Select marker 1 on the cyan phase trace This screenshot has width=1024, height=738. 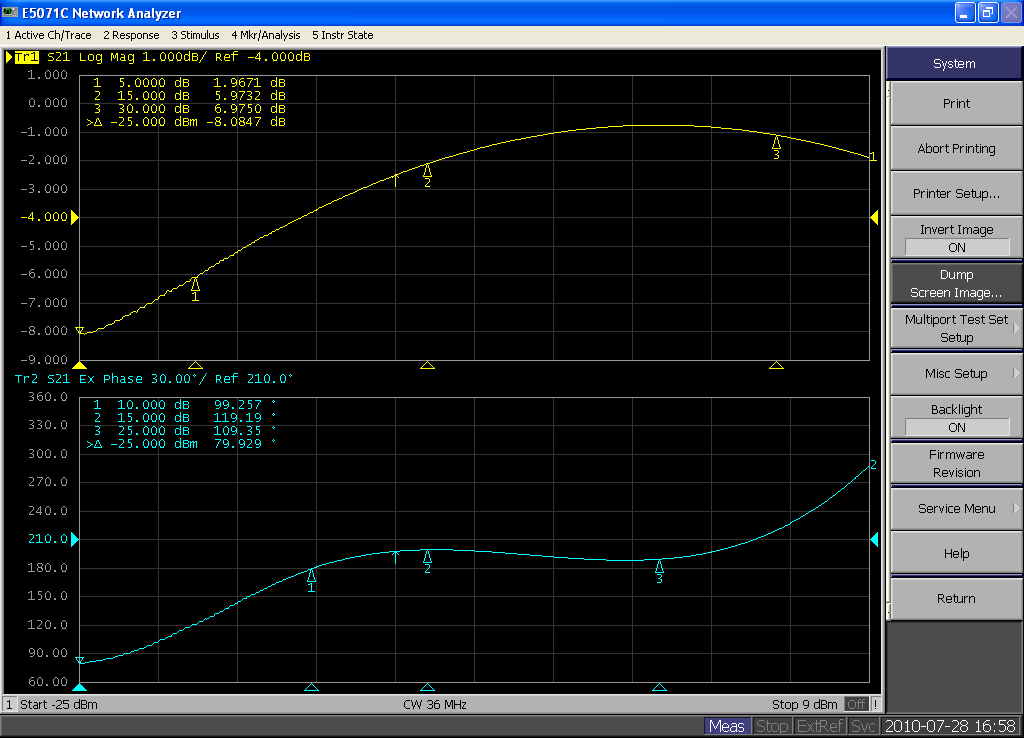tap(311, 577)
